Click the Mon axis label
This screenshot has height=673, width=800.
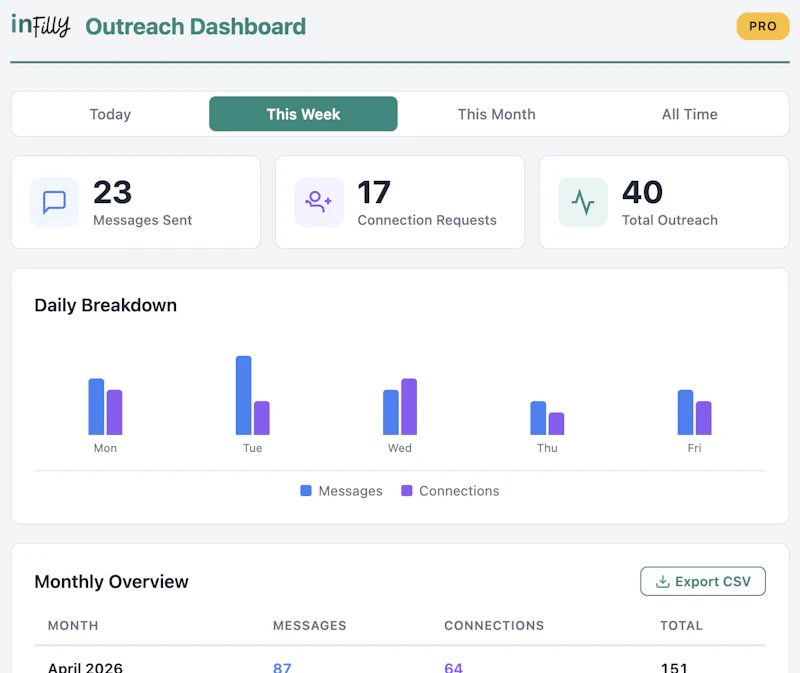coord(105,448)
